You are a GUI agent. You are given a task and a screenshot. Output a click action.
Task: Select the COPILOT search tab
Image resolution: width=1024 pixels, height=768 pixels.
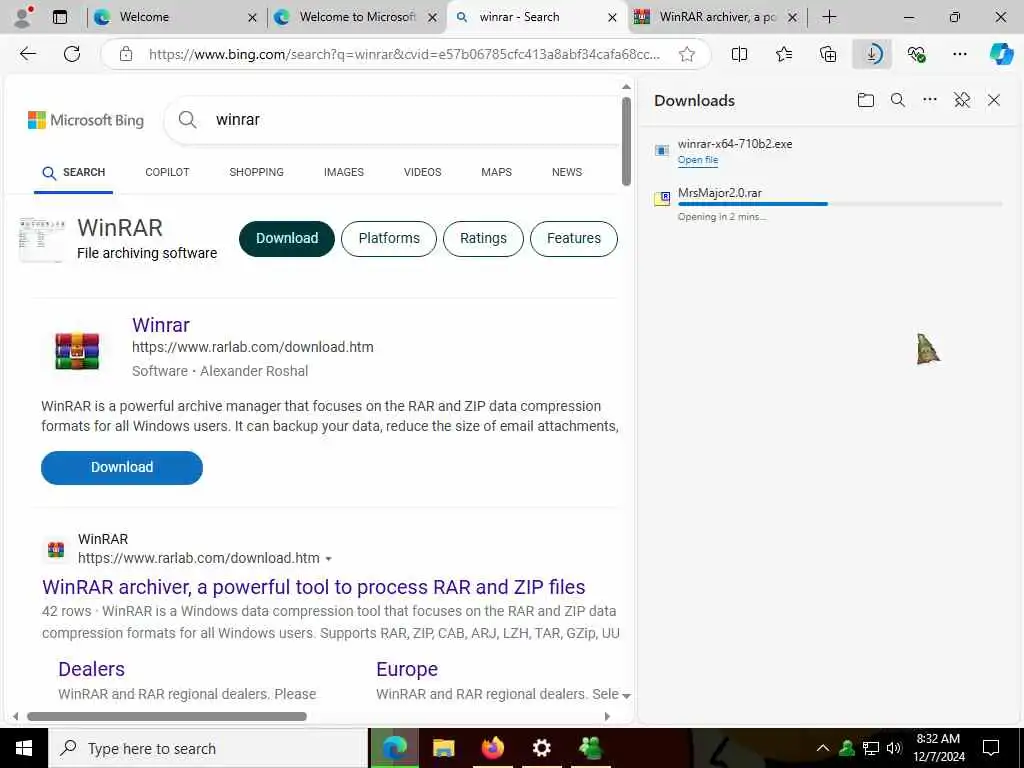pos(167,172)
